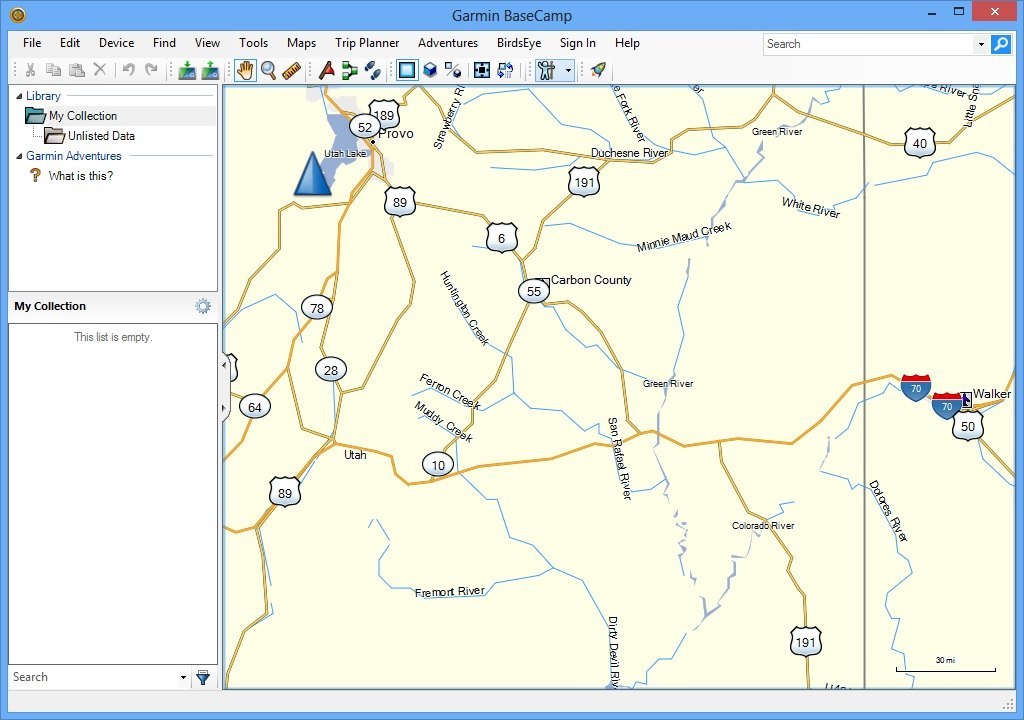Click the Cut scissors icon

point(30,69)
